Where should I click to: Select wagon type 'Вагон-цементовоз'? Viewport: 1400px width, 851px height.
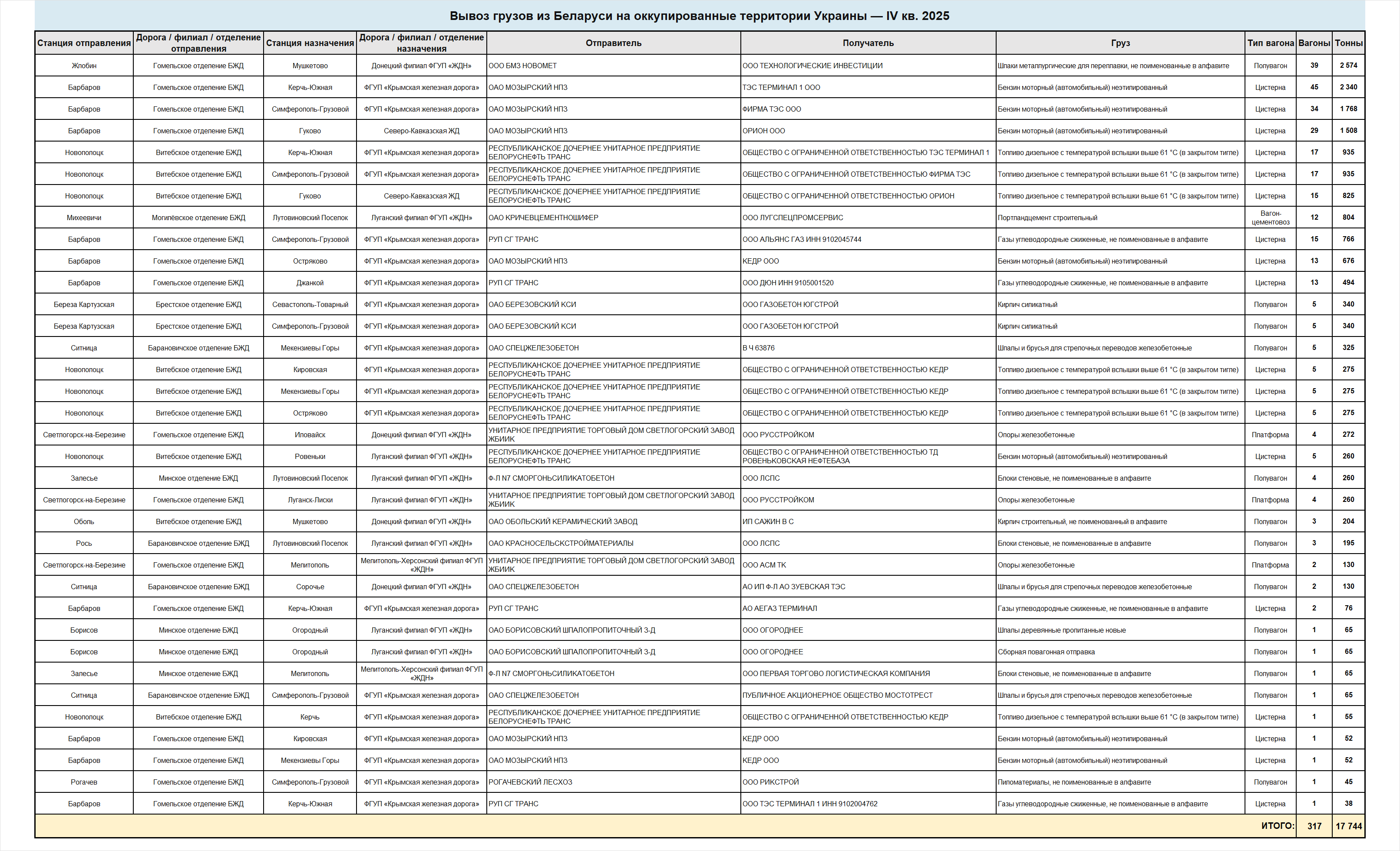(x=1271, y=218)
